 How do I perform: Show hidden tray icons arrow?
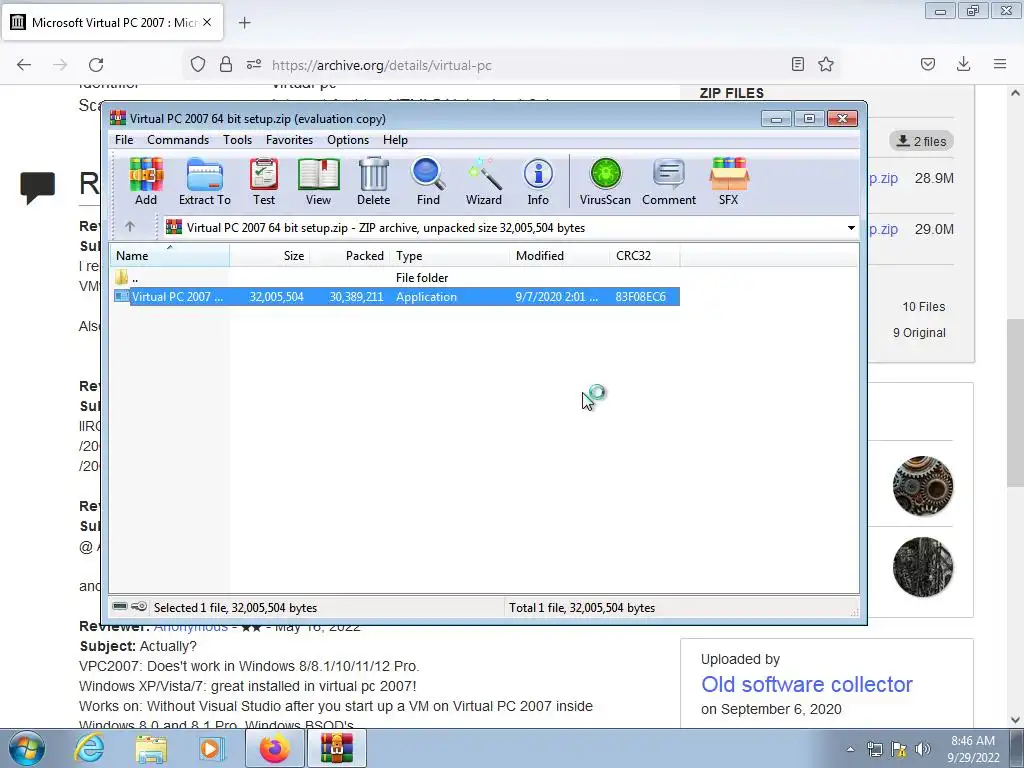pyautogui.click(x=850, y=749)
